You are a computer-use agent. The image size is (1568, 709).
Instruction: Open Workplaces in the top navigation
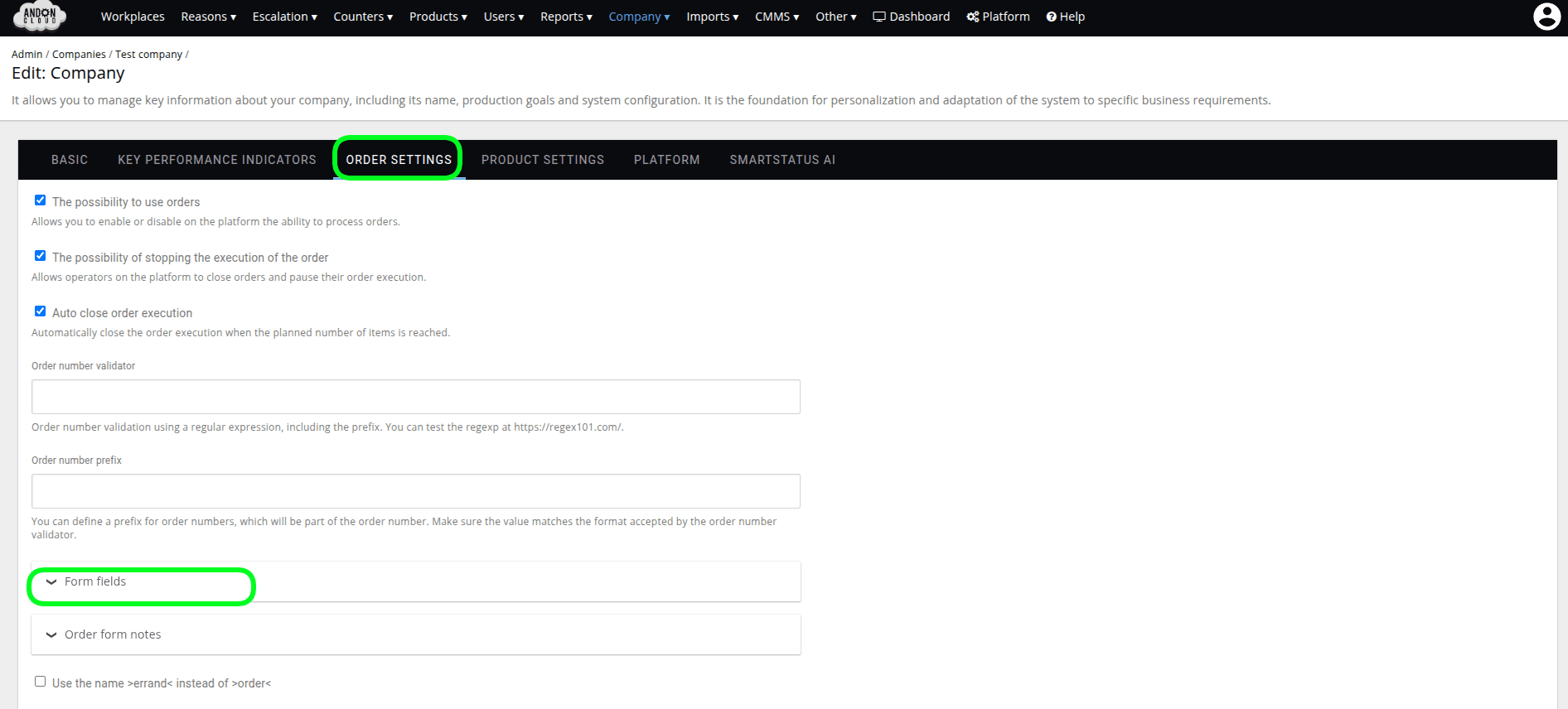[x=133, y=17]
